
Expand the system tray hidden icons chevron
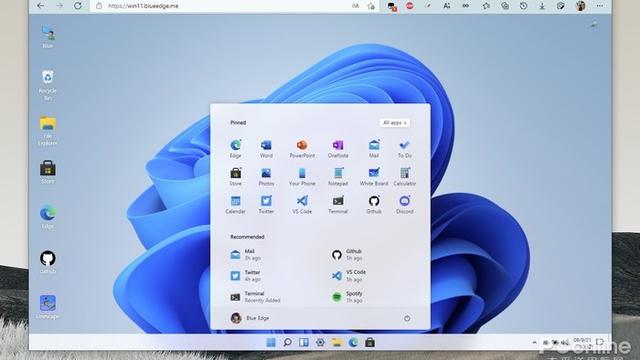[535, 342]
